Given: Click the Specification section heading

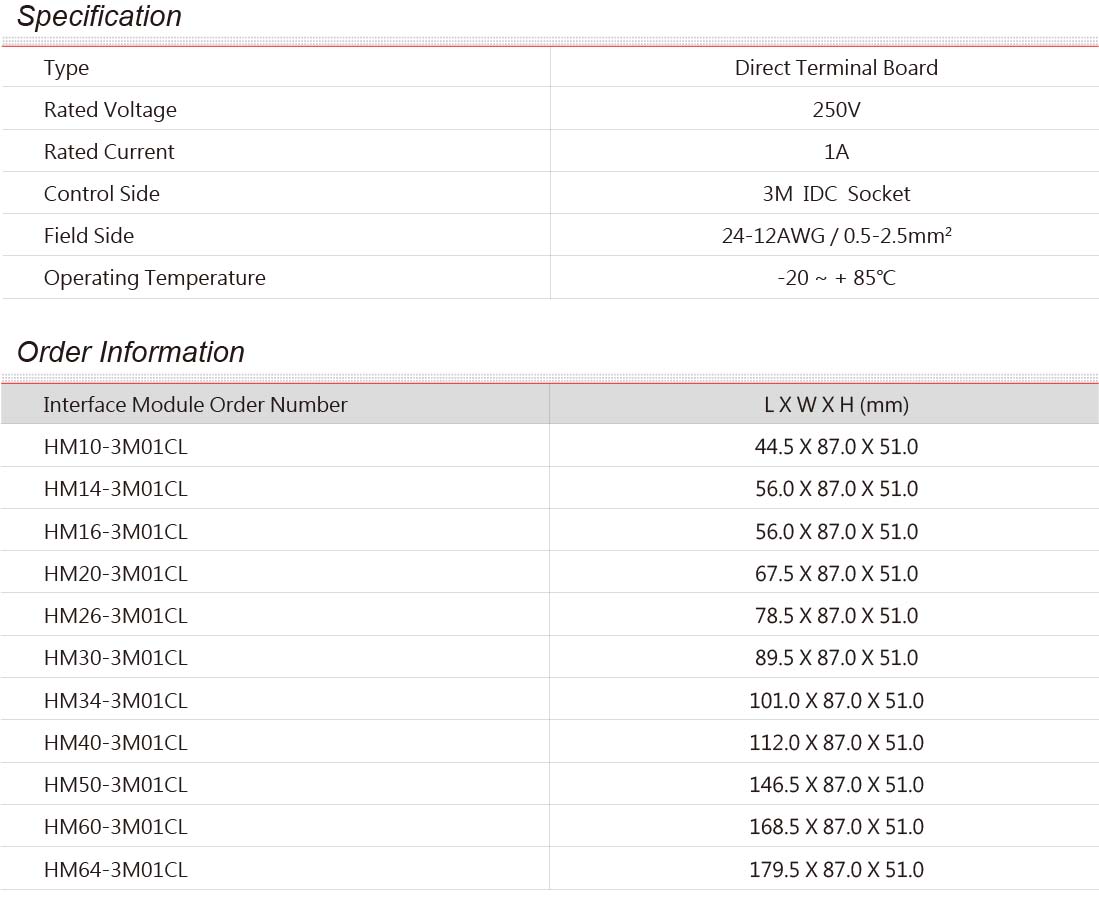Looking at the screenshot, I should point(100,17).
